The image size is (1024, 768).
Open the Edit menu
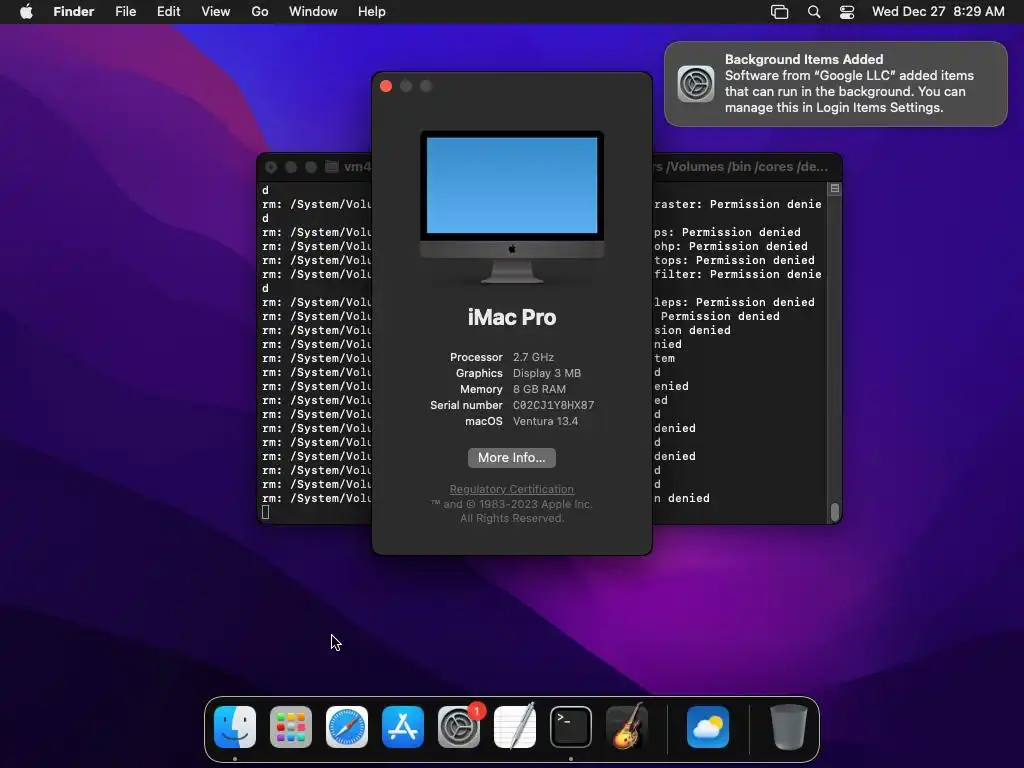[168, 12]
